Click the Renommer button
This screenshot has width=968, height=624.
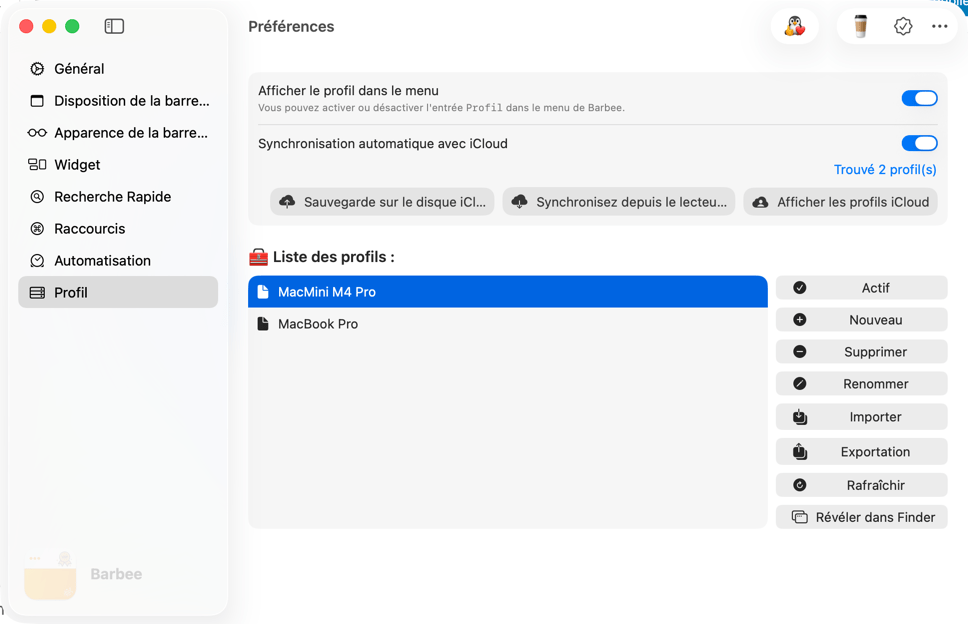861,383
